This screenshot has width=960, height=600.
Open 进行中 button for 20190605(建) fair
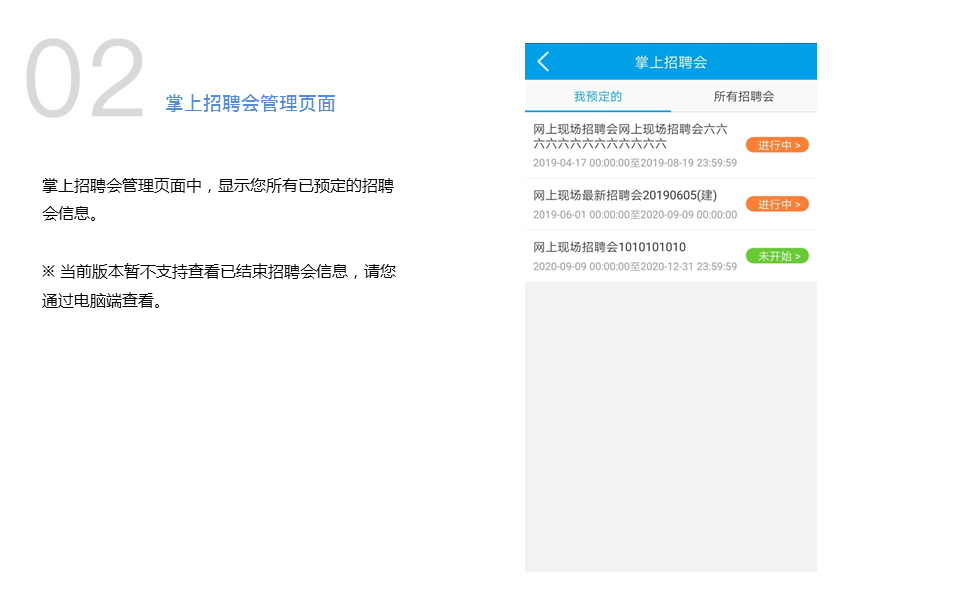[777, 204]
